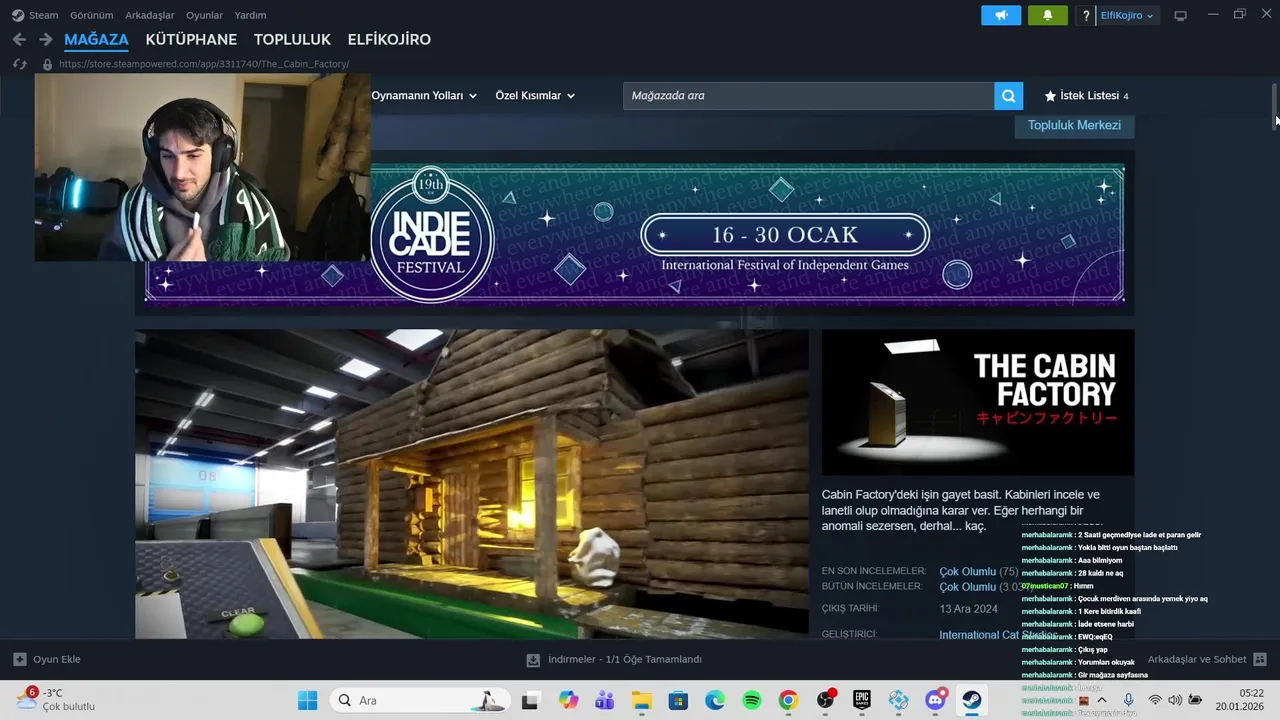Open İstek Listesi wishlist

(x=1086, y=96)
